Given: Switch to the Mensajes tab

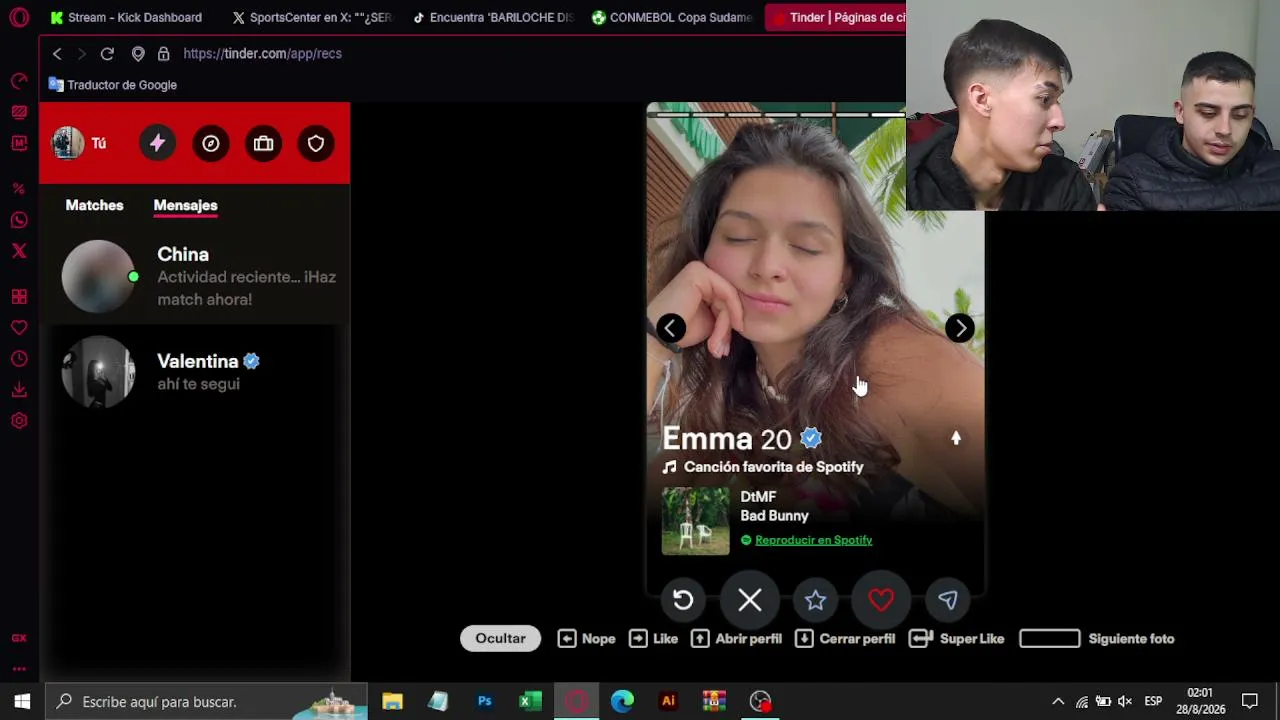Looking at the screenshot, I should point(185,205).
